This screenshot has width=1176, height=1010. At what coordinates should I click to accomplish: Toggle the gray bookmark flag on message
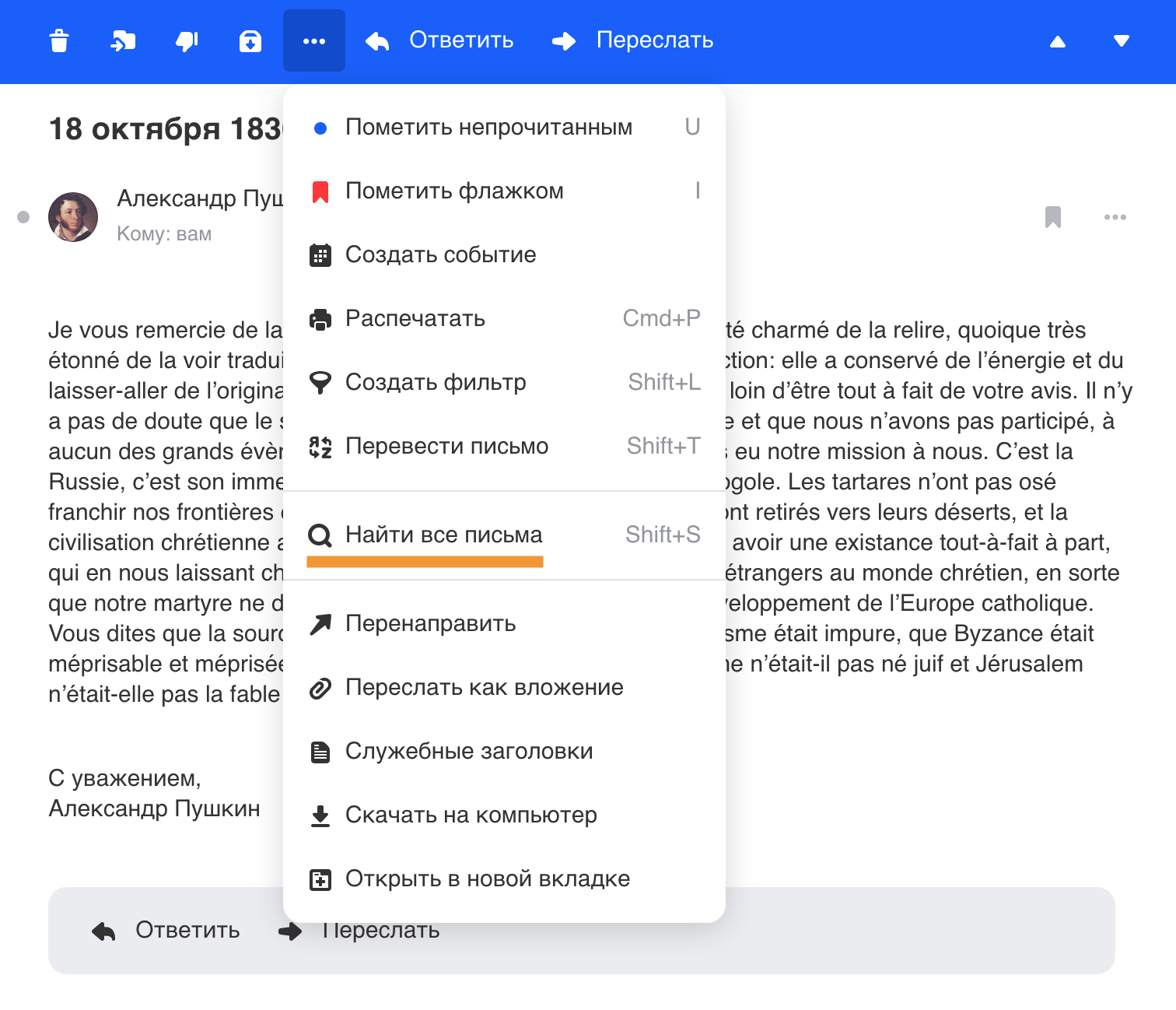click(1053, 217)
